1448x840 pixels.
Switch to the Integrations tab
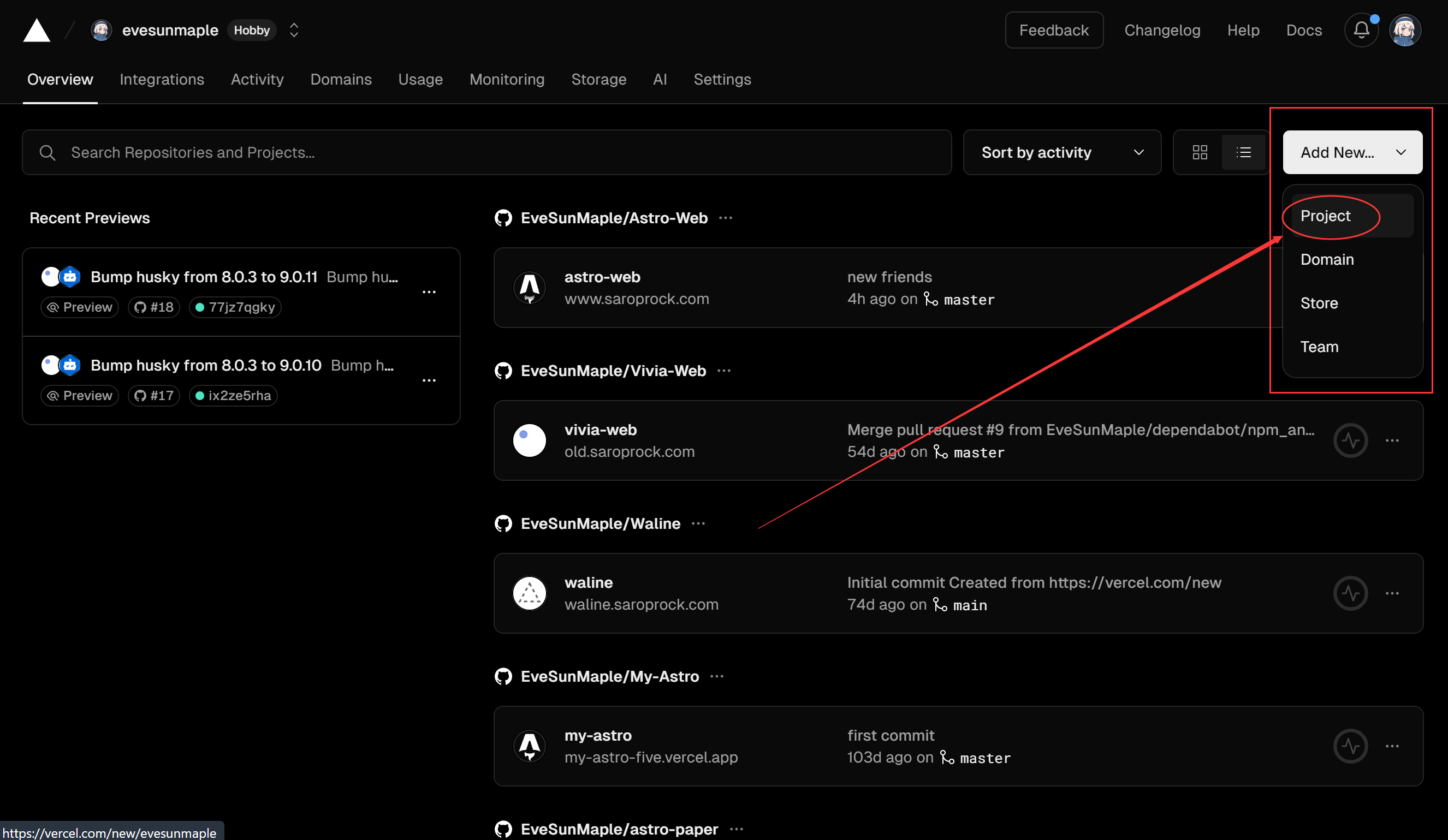pos(162,79)
